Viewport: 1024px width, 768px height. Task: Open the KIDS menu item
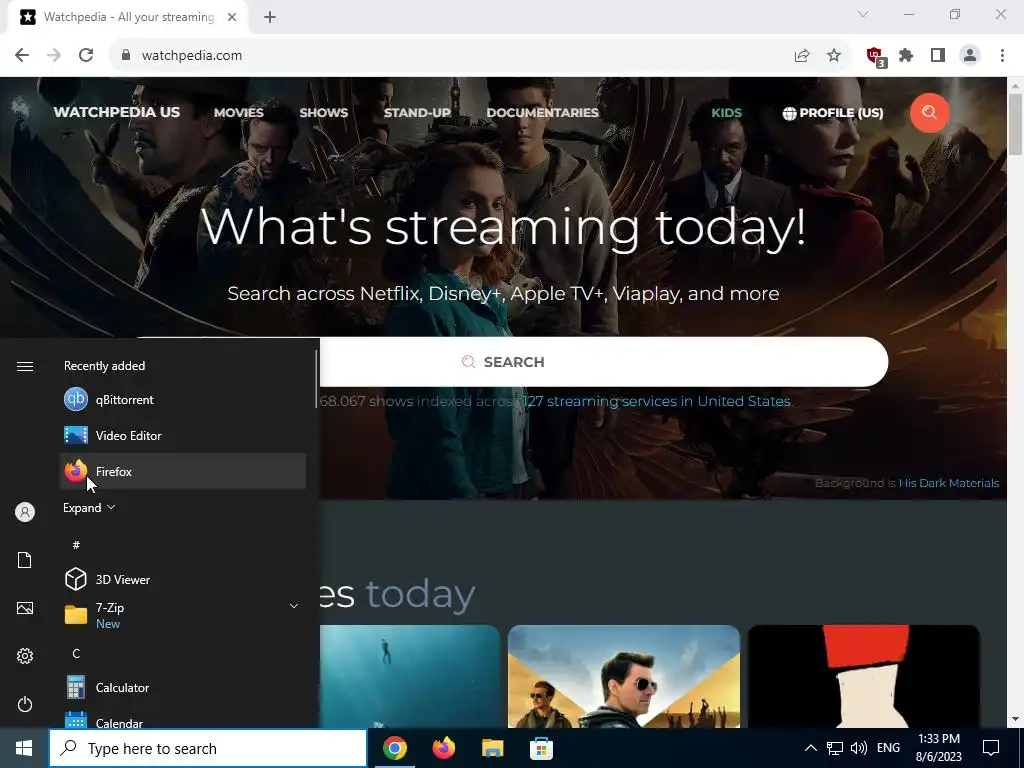tap(726, 112)
